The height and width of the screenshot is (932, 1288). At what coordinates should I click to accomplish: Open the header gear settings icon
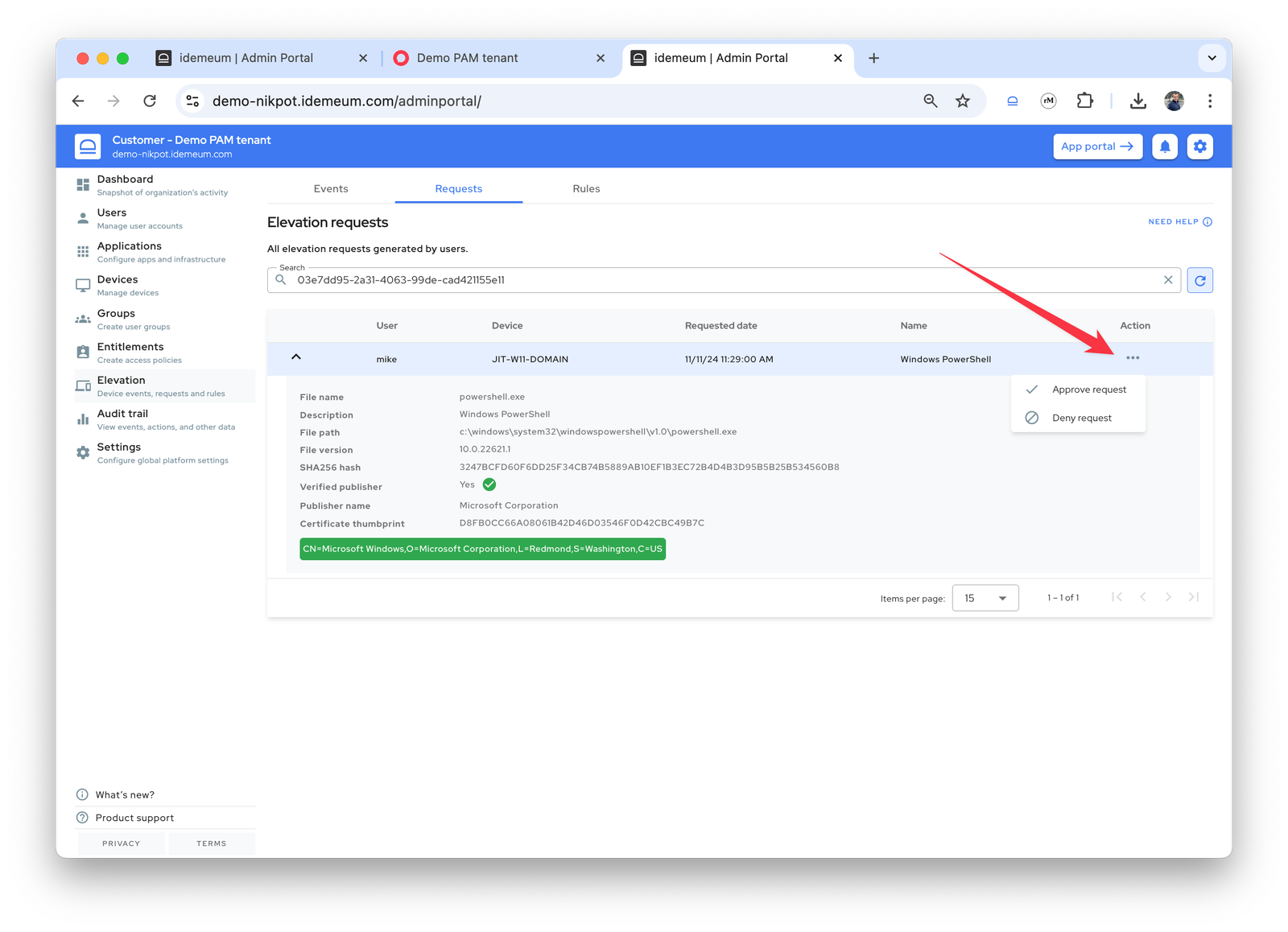1200,146
